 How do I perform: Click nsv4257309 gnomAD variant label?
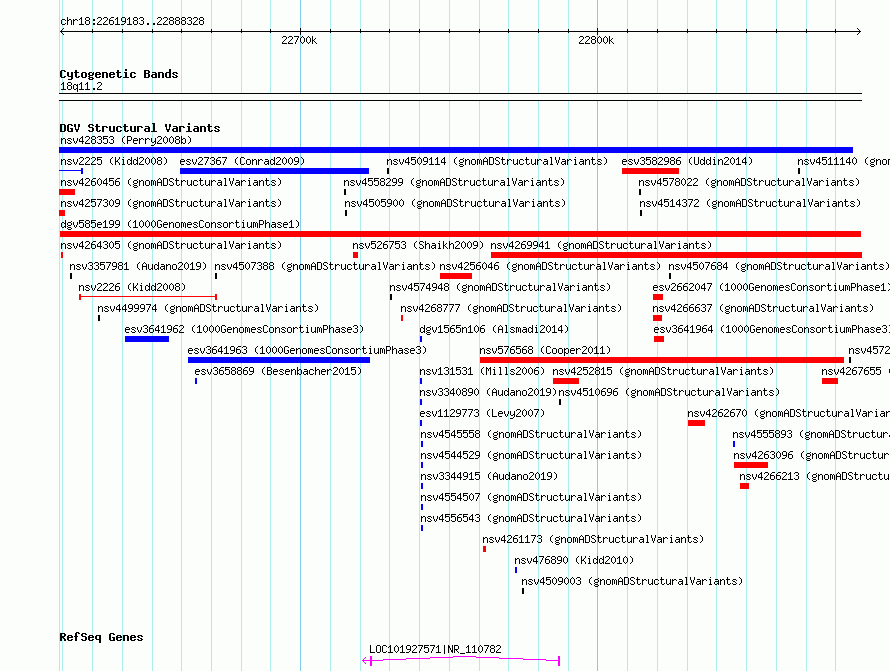pos(171,203)
